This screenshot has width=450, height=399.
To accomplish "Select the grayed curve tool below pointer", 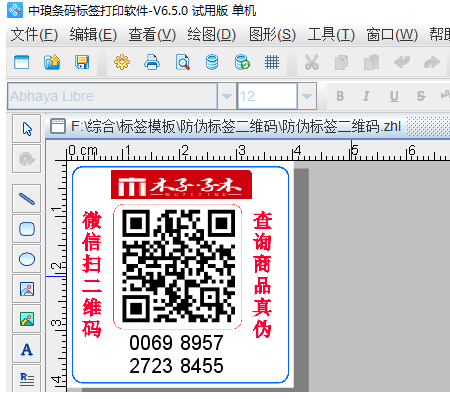I will pos(27,159).
